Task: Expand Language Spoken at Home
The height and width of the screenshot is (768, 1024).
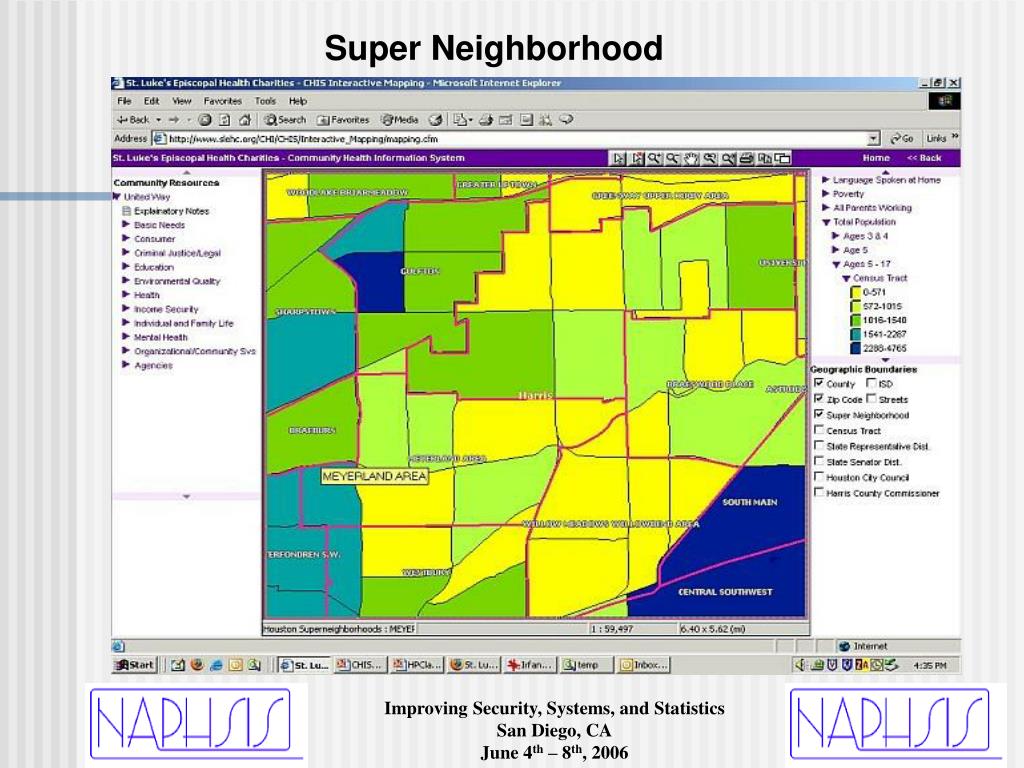Action: (825, 179)
